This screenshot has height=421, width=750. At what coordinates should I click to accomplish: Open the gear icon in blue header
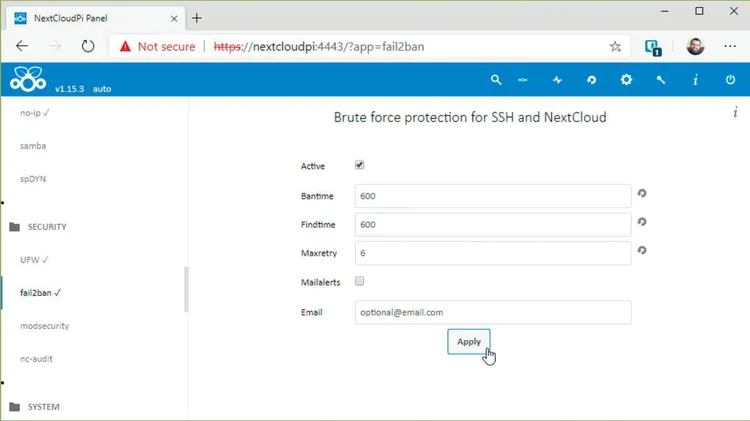626,80
